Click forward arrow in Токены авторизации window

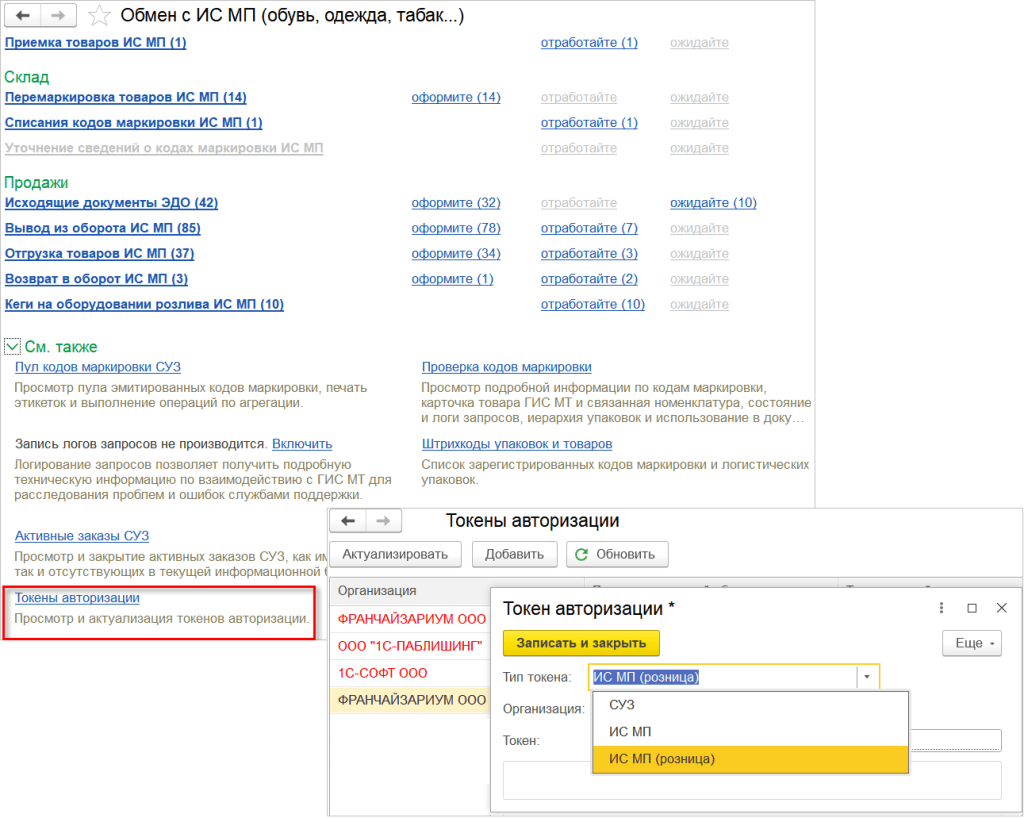pos(383,521)
